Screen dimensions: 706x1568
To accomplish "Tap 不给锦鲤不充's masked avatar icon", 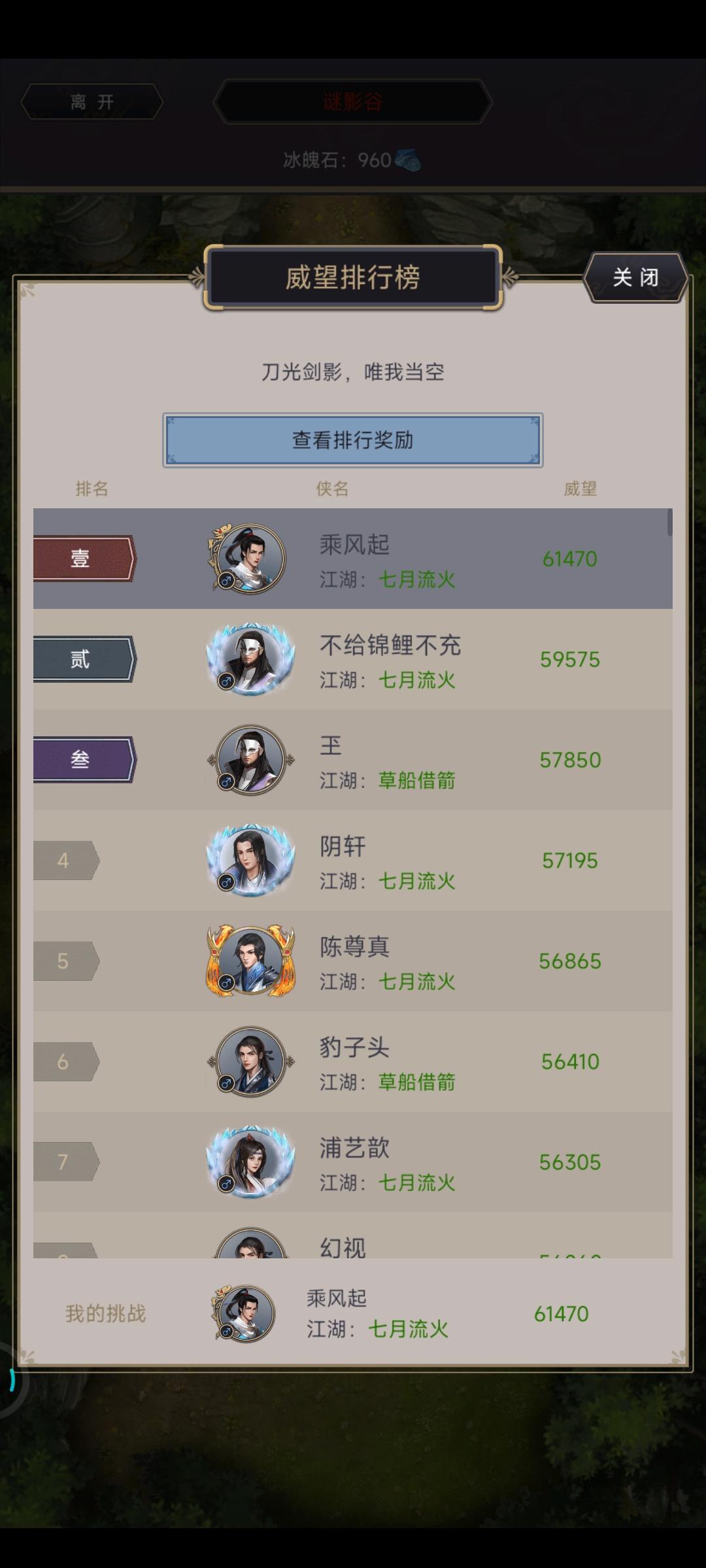I will click(250, 659).
